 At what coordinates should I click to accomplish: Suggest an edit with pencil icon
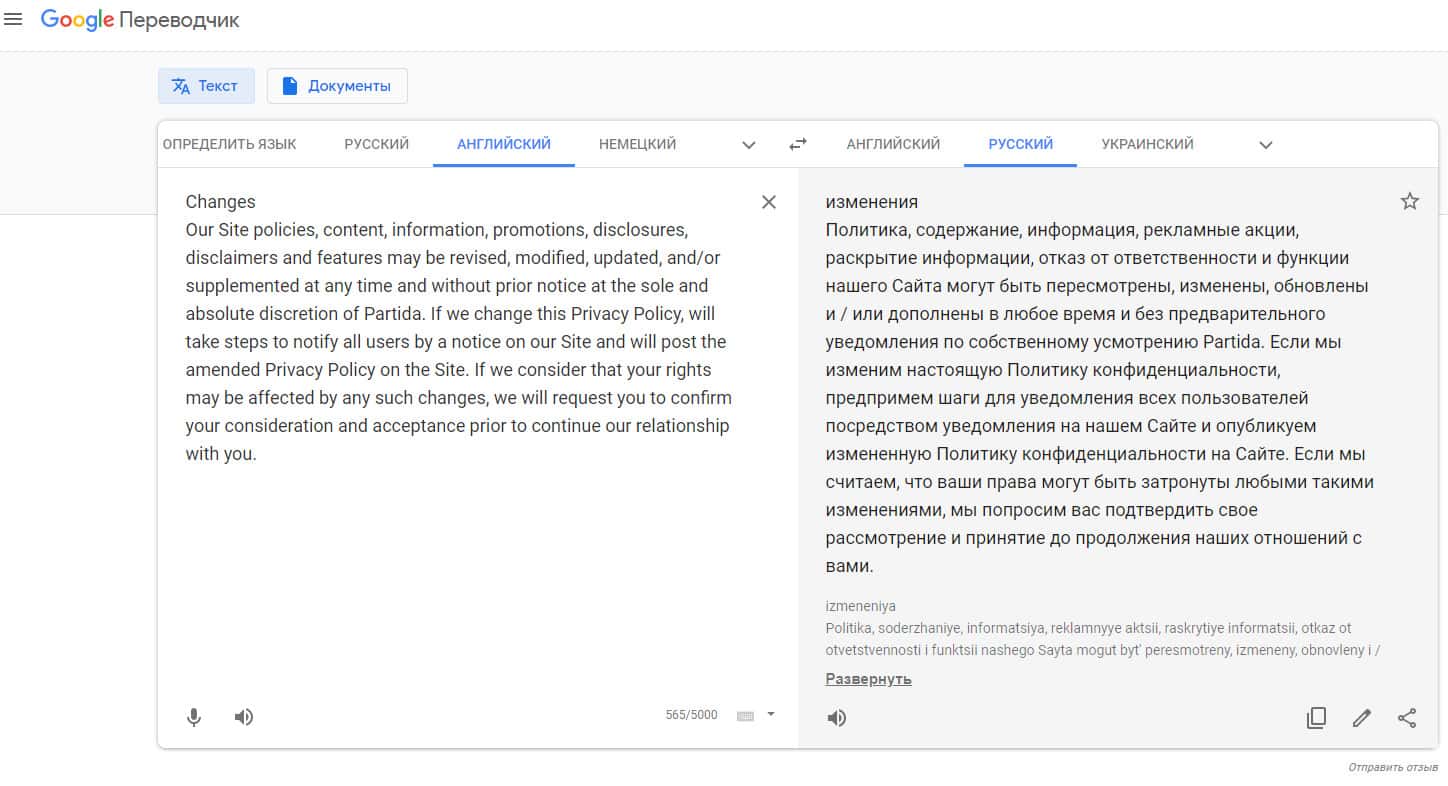point(1361,718)
